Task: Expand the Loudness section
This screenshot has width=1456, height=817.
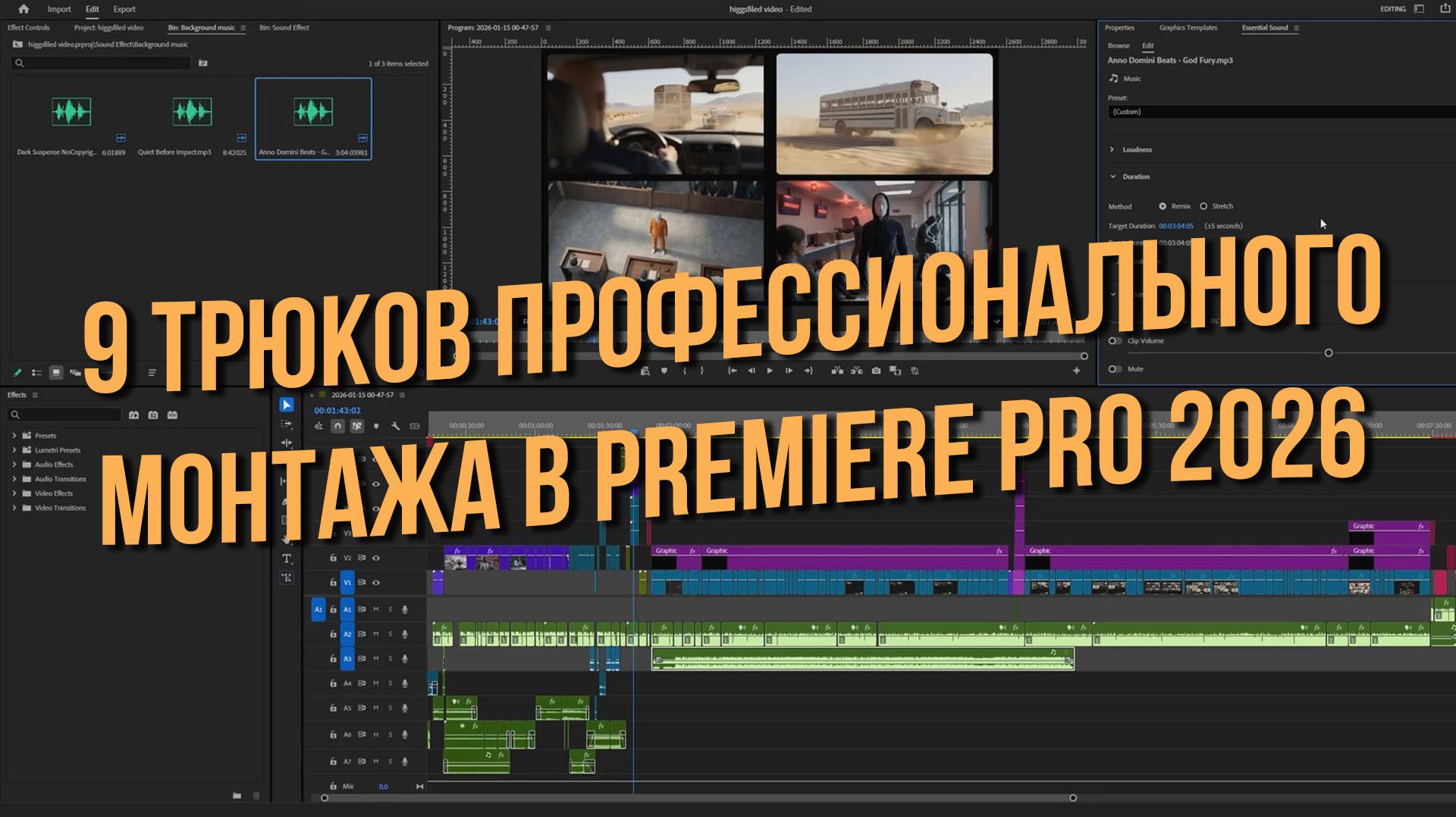Action: point(1112,150)
